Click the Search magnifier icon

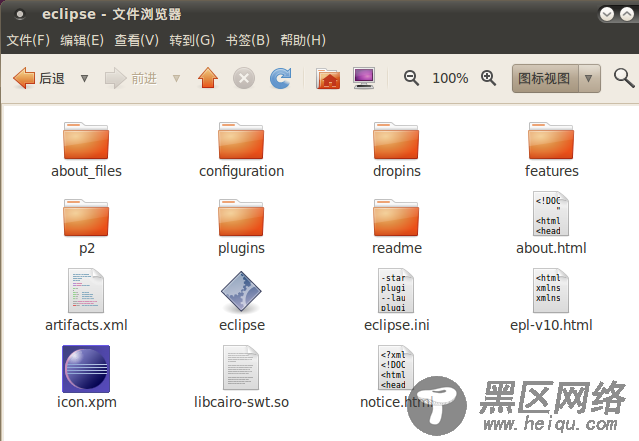point(624,78)
